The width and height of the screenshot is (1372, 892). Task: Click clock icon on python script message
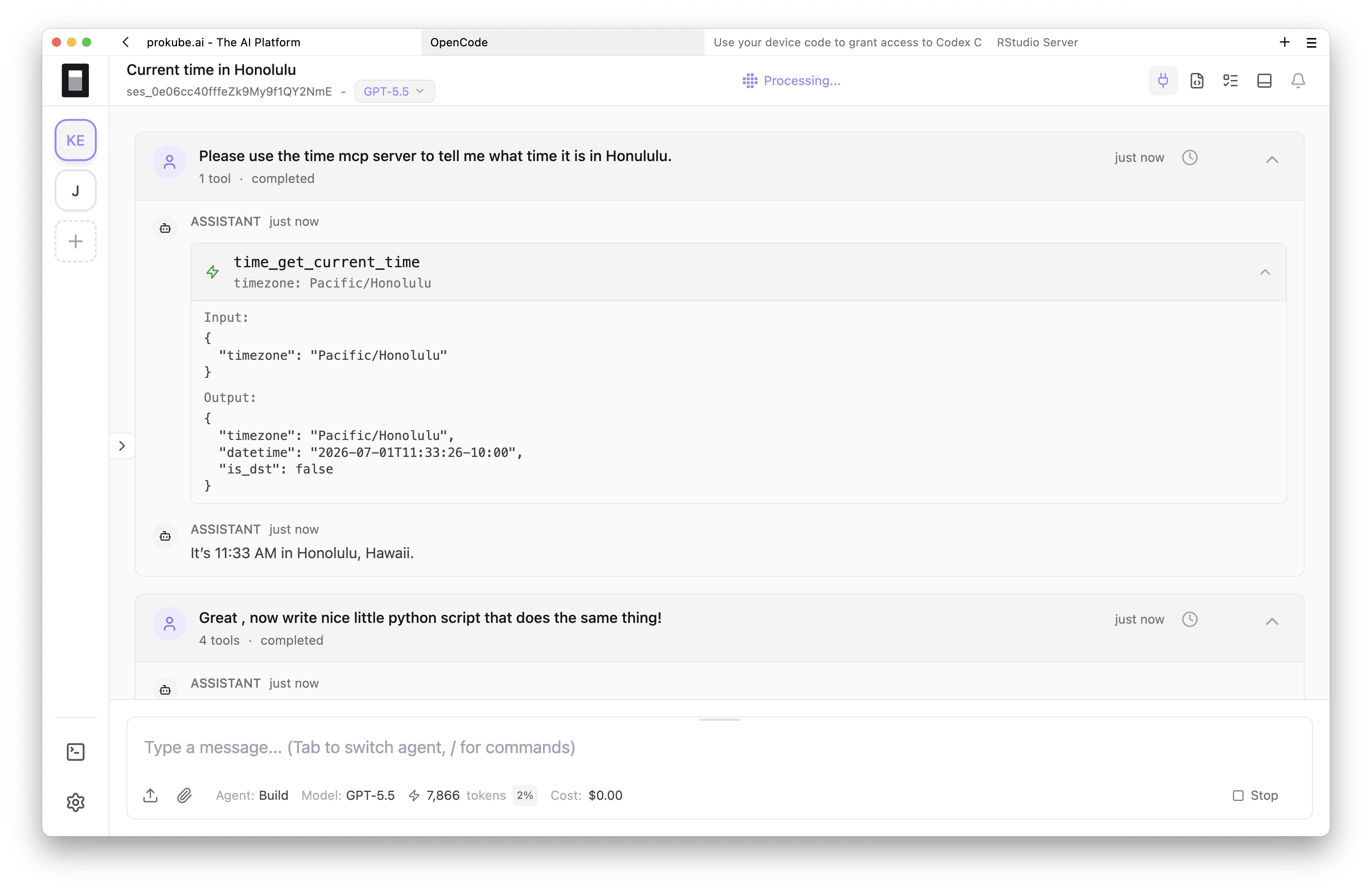click(x=1190, y=620)
